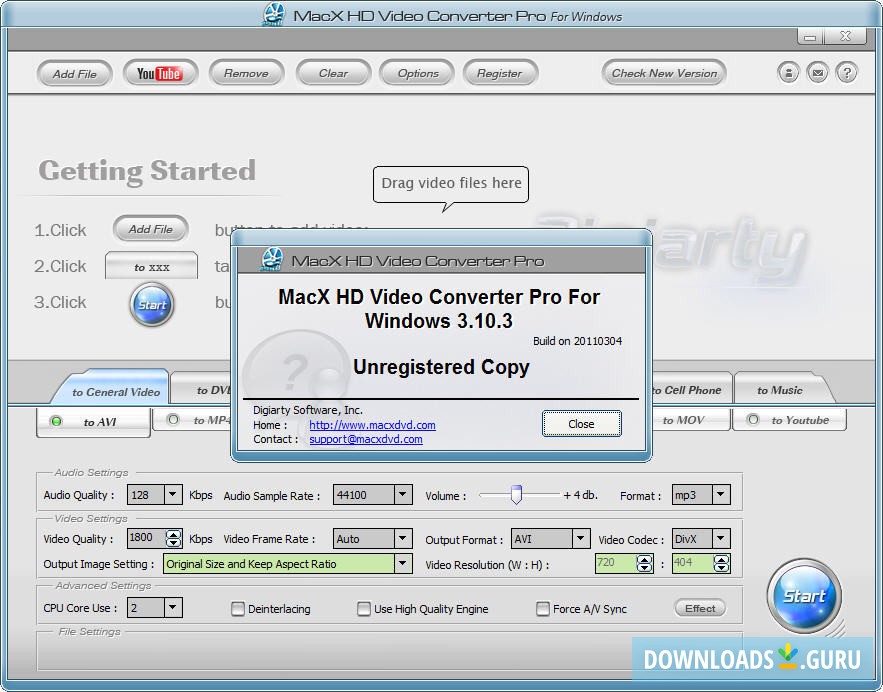This screenshot has width=883, height=692.
Task: Click the large blue Start button
Action: [804, 596]
